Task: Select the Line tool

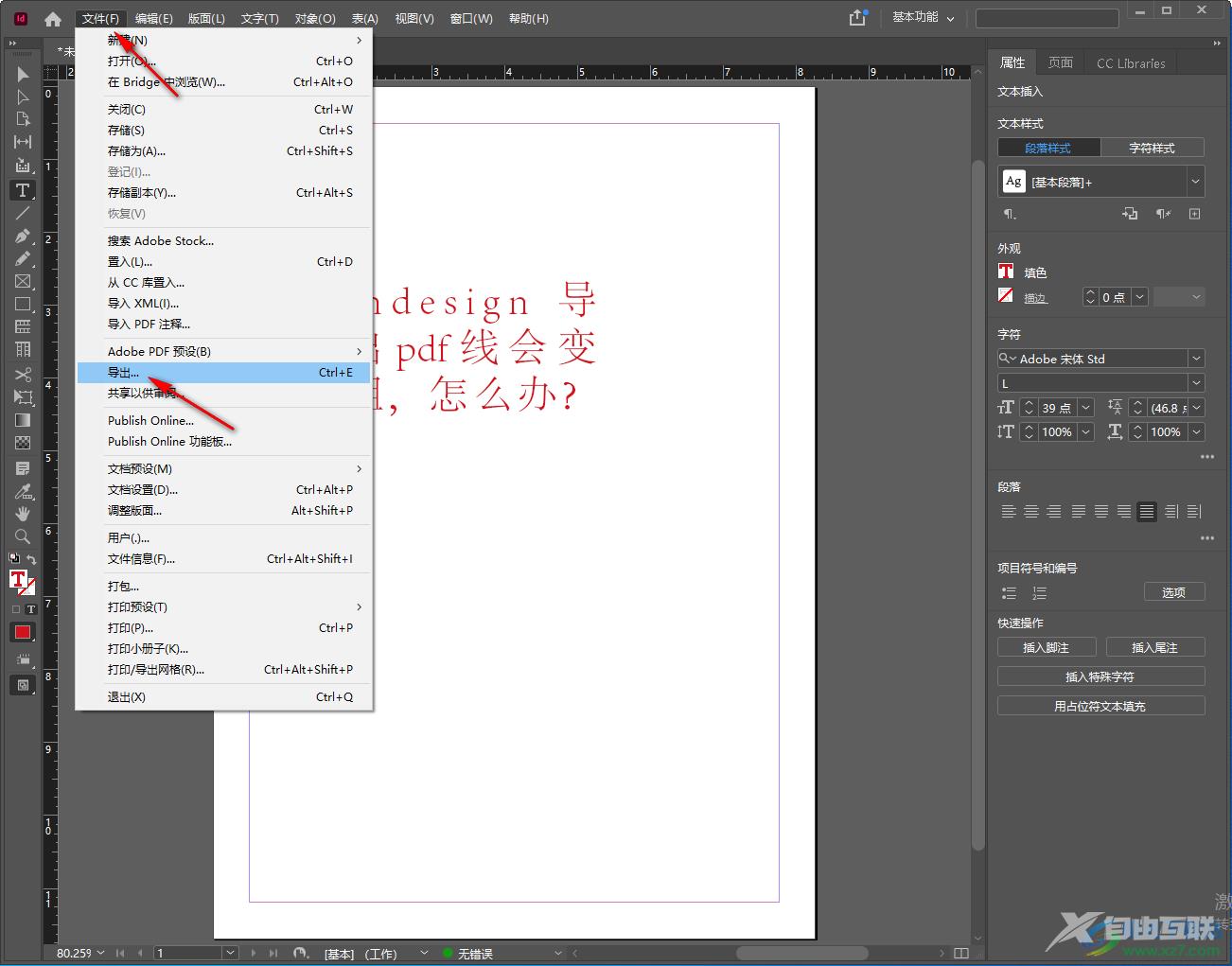Action: (x=23, y=213)
